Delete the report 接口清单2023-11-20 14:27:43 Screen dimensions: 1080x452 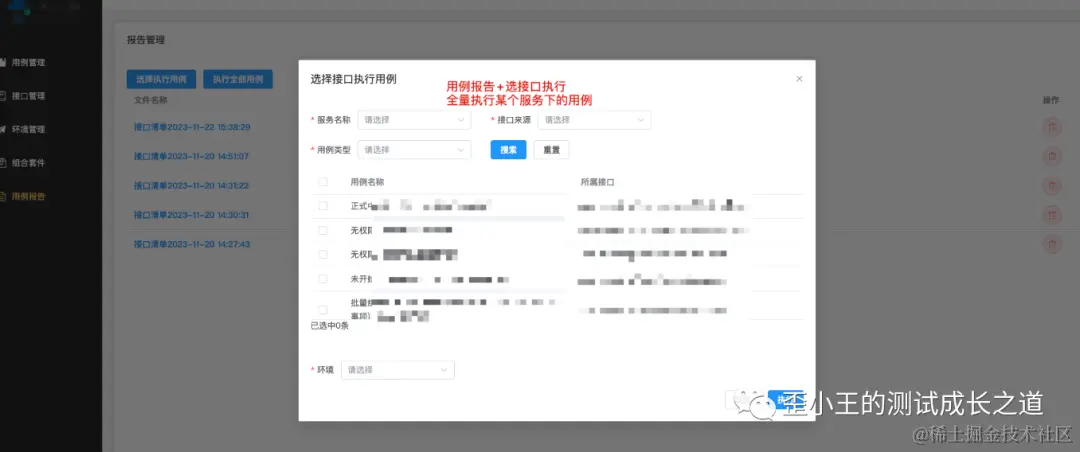click(1051, 244)
